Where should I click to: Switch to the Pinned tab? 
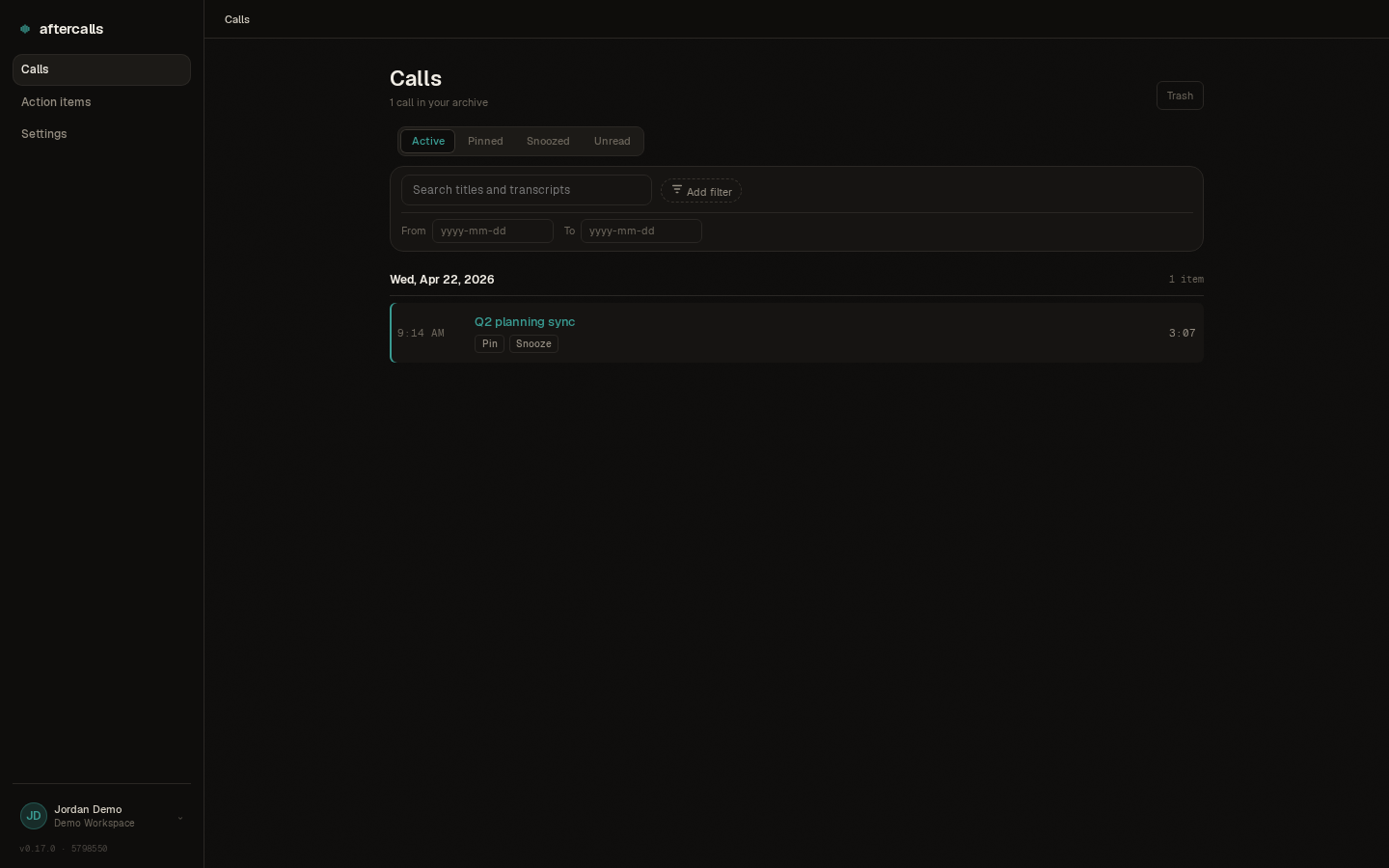click(485, 141)
